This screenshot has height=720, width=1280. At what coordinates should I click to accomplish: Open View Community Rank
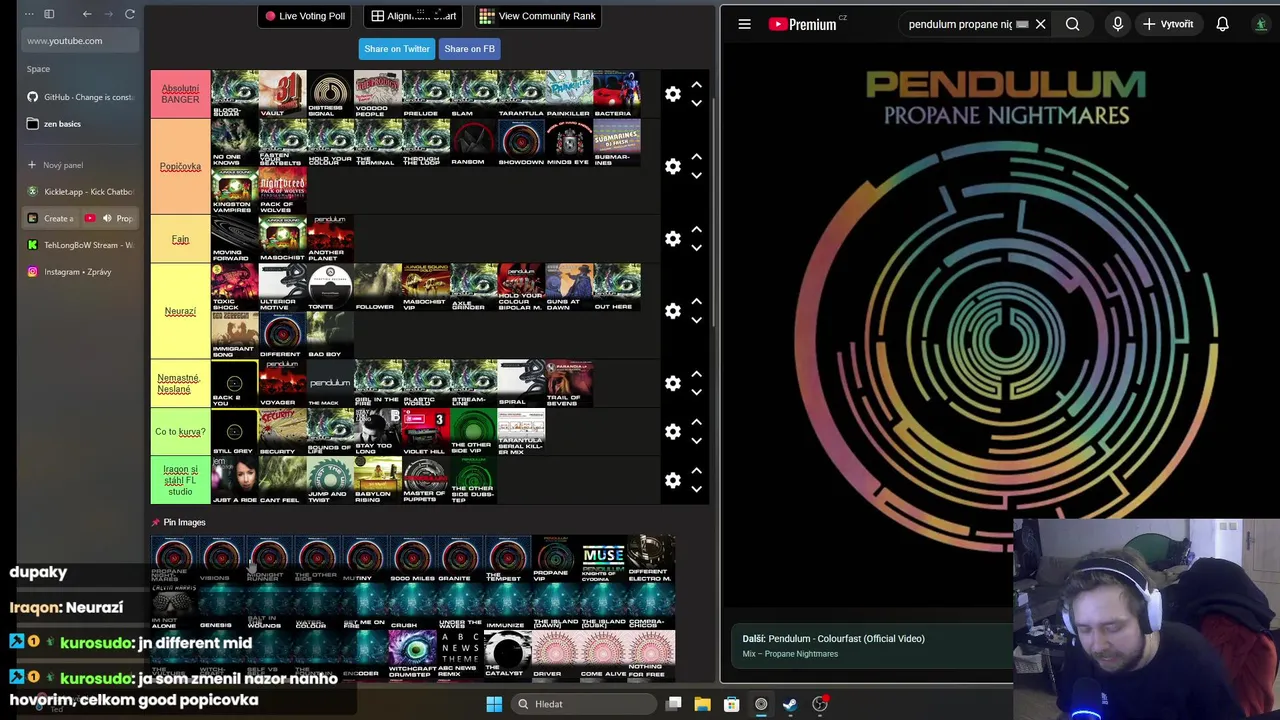click(x=537, y=16)
